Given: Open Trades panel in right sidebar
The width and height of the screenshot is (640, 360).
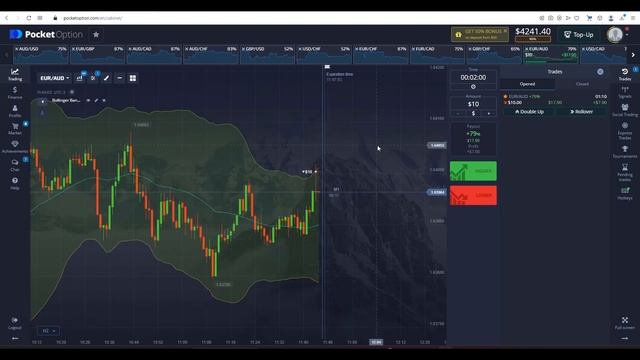Looking at the screenshot, I should pos(624,74).
